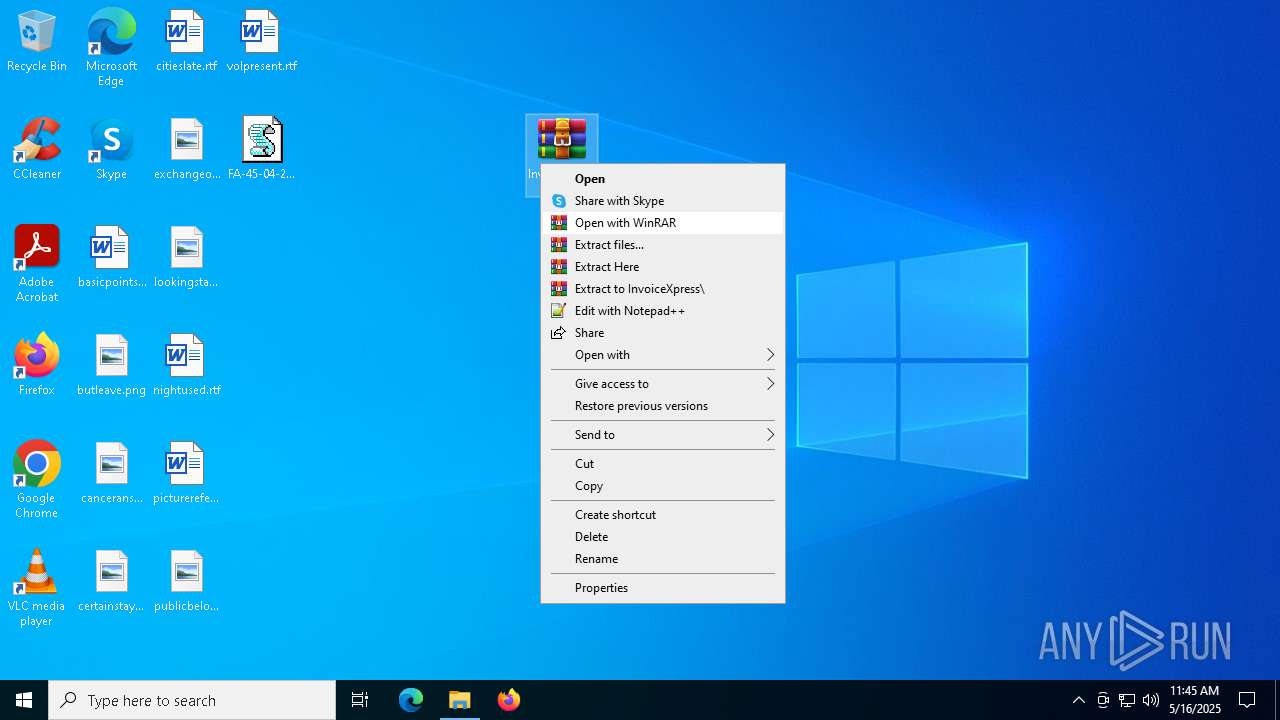Expand the Give access to submenu

point(663,384)
